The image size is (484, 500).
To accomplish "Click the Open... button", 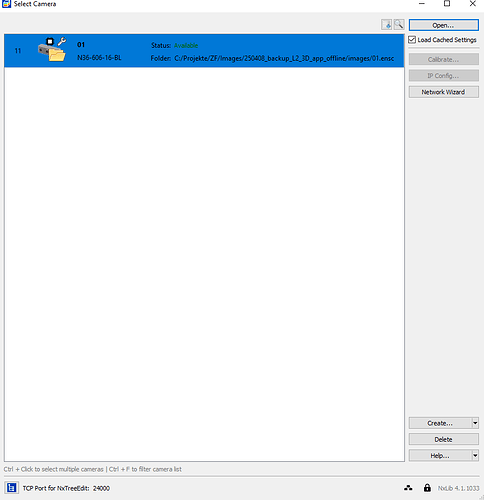I will click(x=444, y=25).
